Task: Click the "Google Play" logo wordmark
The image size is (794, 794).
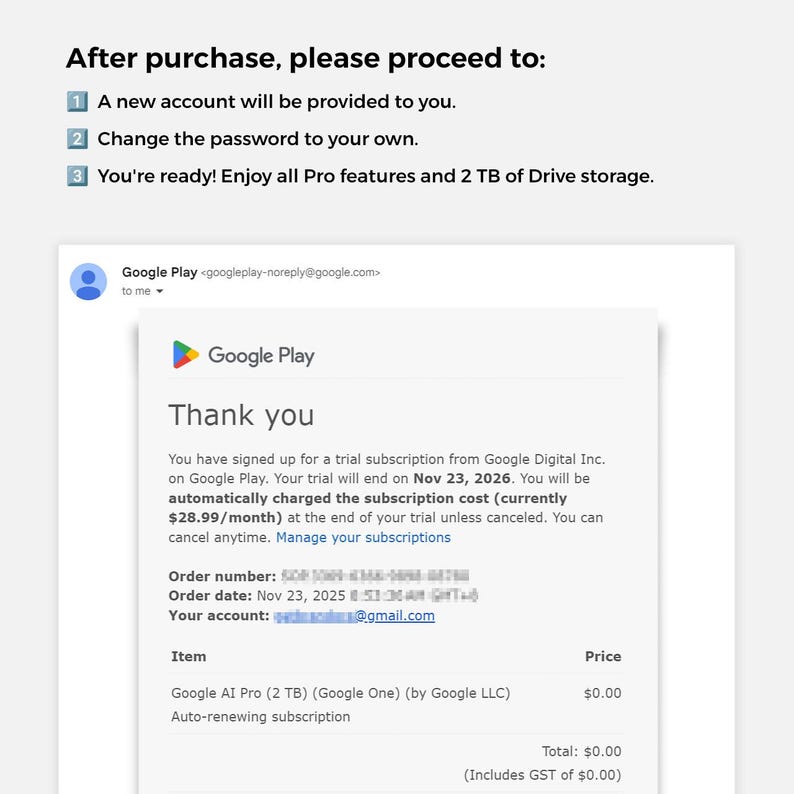Action: click(261, 355)
